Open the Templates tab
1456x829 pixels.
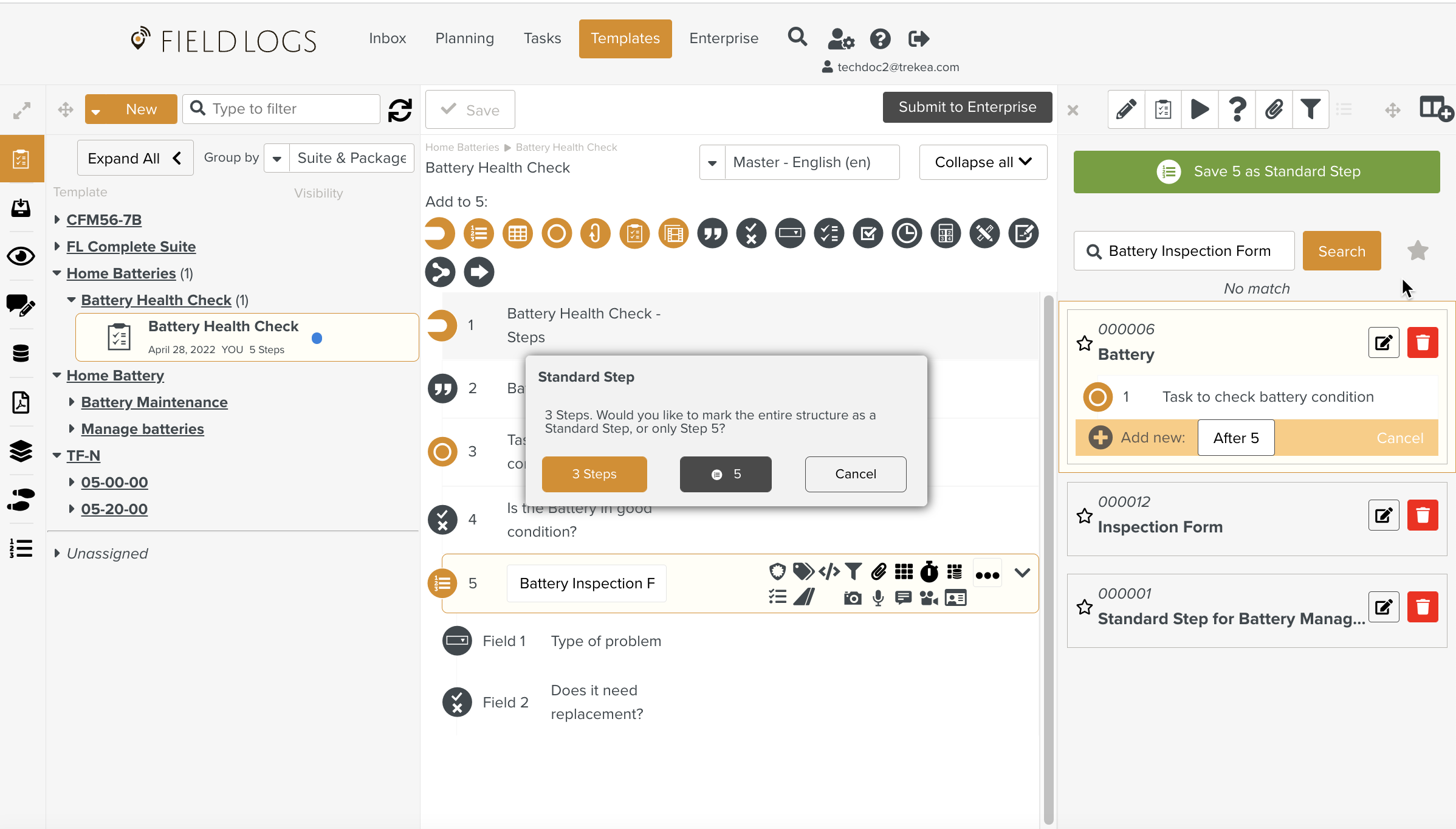(x=625, y=38)
